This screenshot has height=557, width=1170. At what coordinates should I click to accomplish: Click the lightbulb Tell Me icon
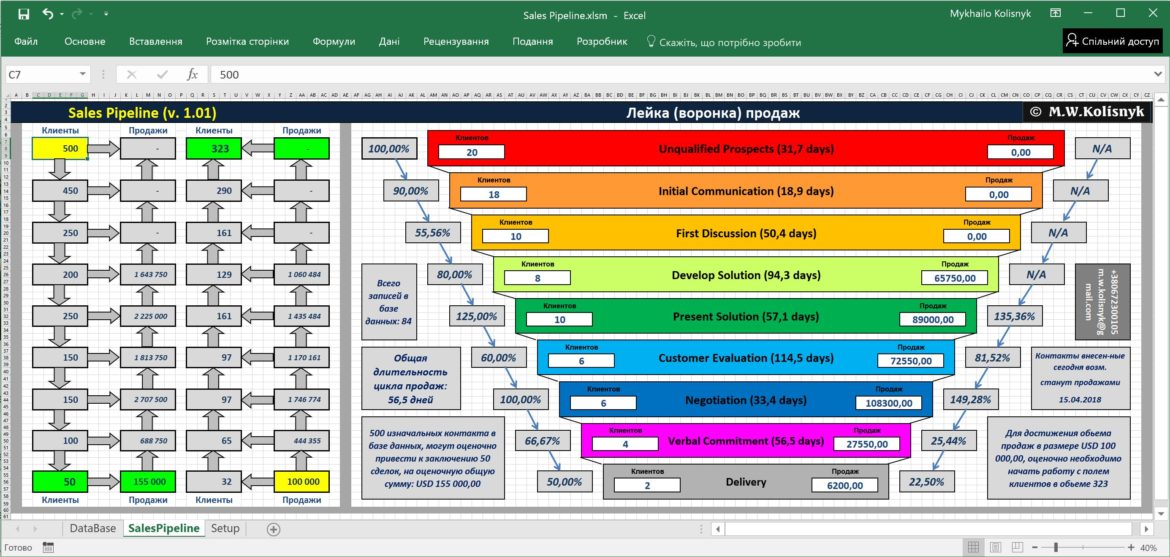(x=650, y=42)
